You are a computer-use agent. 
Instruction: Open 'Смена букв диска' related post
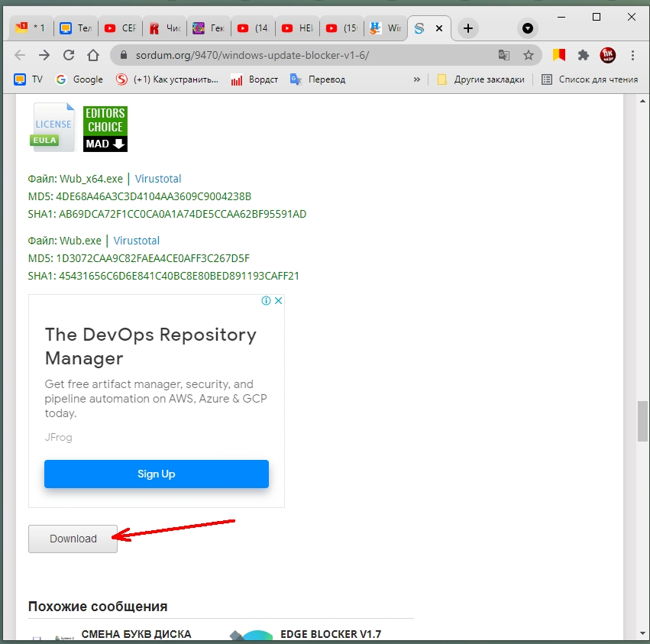(x=136, y=634)
